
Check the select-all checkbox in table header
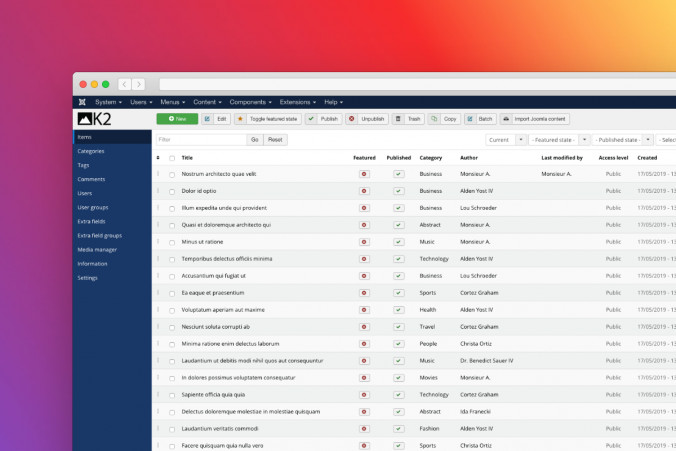[172, 158]
